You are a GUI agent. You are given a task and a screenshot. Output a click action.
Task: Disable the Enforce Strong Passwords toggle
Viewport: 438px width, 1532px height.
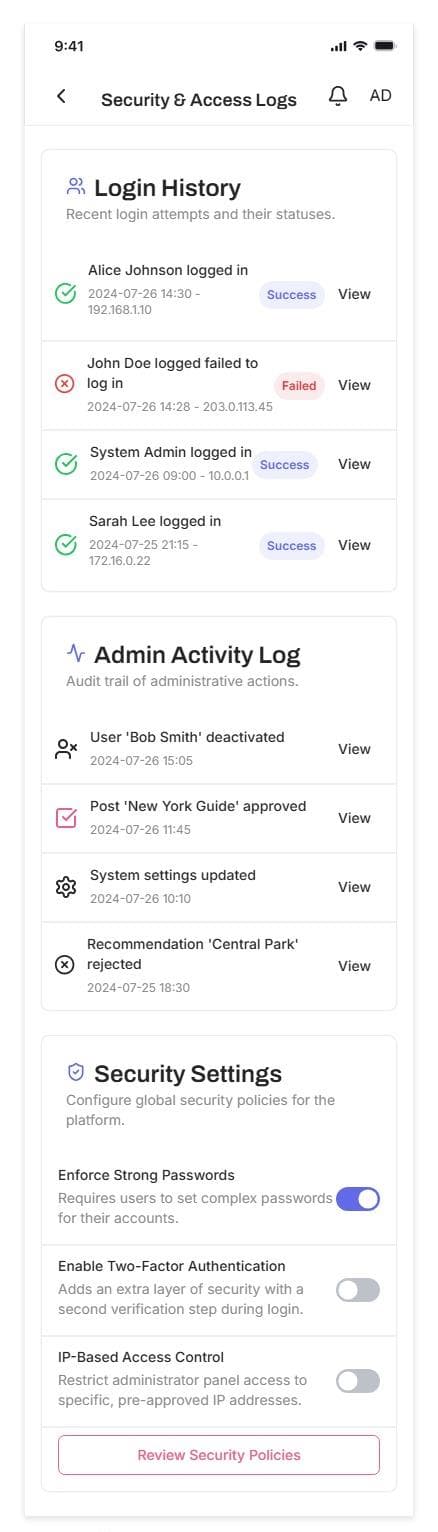(x=358, y=1199)
